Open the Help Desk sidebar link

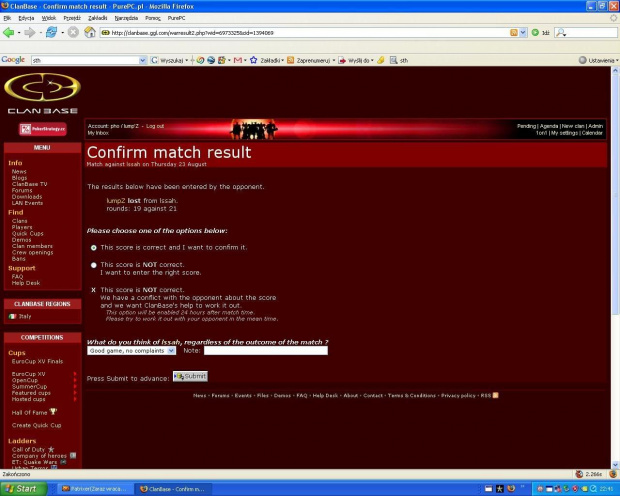(x=26, y=282)
